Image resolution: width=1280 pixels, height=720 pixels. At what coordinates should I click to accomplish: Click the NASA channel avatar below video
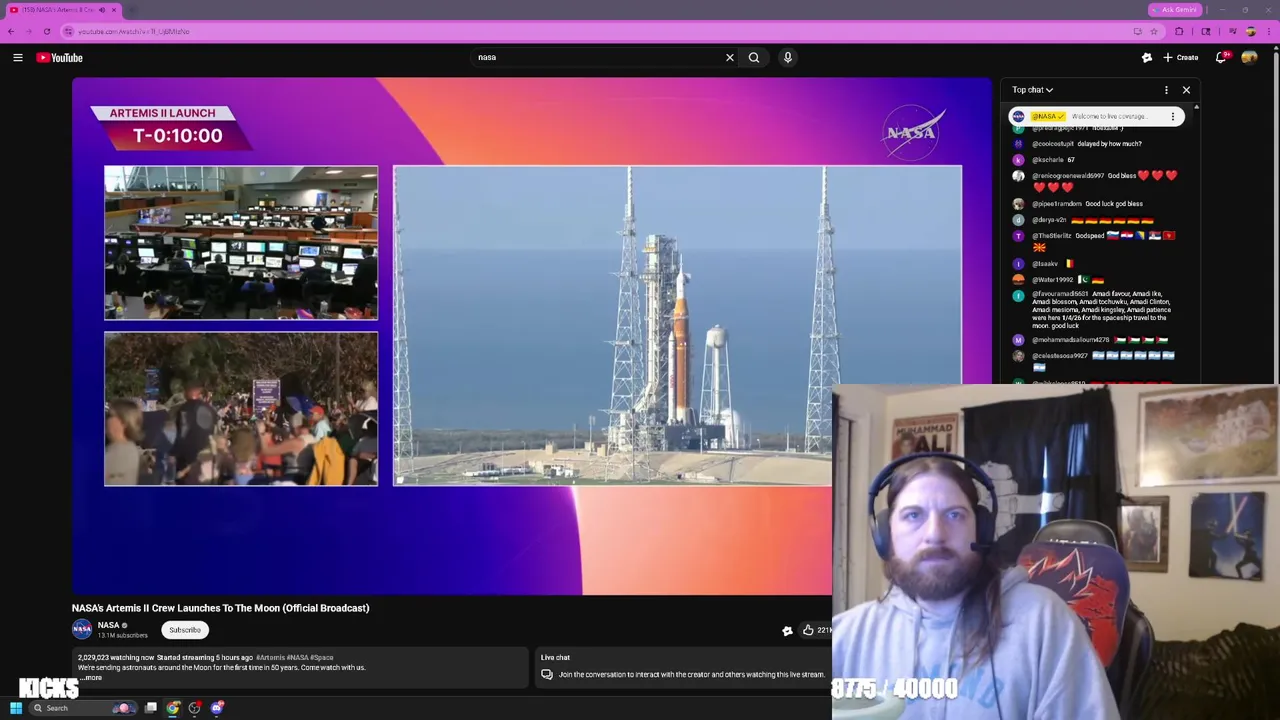[82, 629]
